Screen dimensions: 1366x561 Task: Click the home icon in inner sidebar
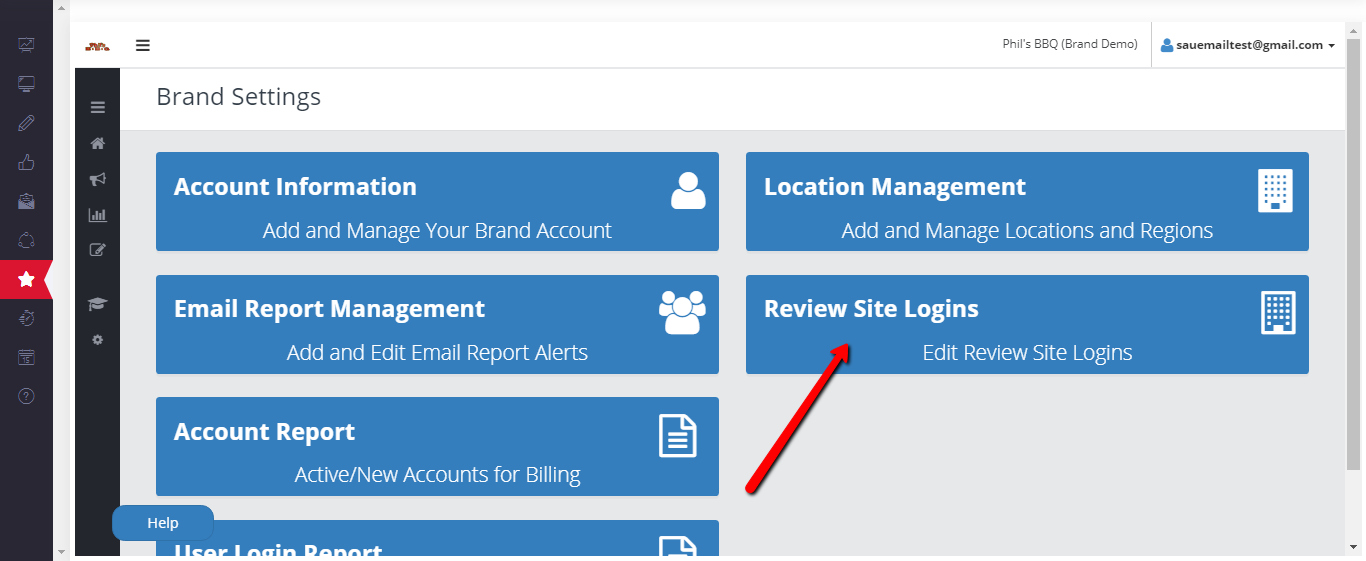[97, 143]
